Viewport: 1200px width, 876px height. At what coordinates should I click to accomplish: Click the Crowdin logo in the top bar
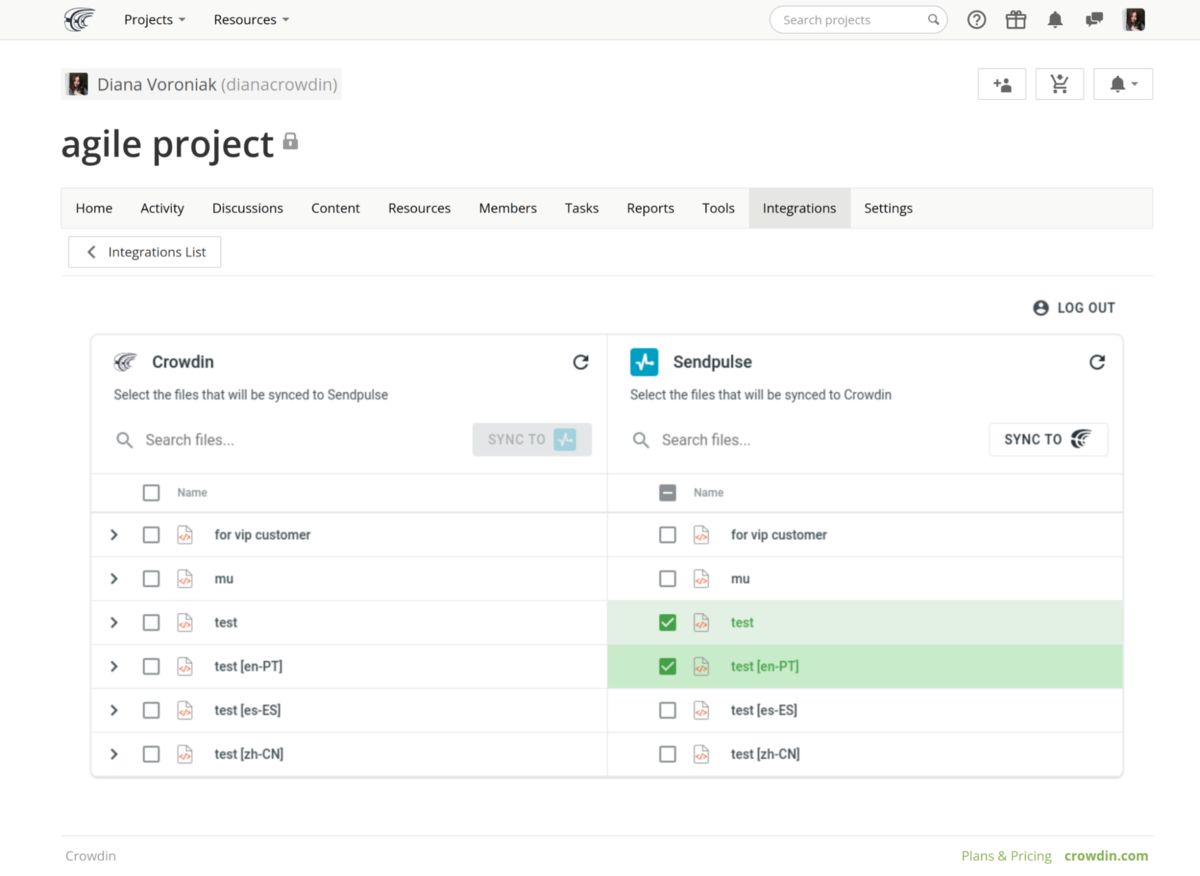coord(80,20)
